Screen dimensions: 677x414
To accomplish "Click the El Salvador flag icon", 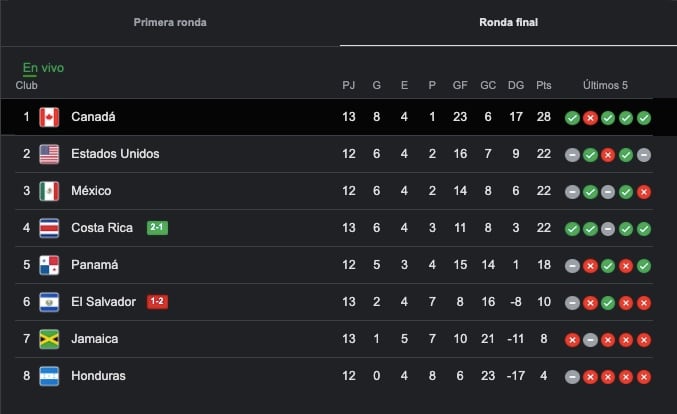I will (x=49, y=302).
